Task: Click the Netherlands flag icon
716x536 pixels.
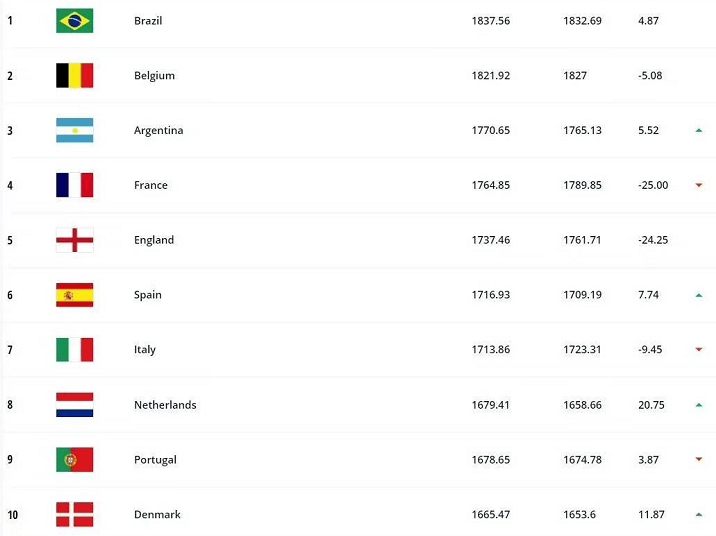Action: point(74,405)
